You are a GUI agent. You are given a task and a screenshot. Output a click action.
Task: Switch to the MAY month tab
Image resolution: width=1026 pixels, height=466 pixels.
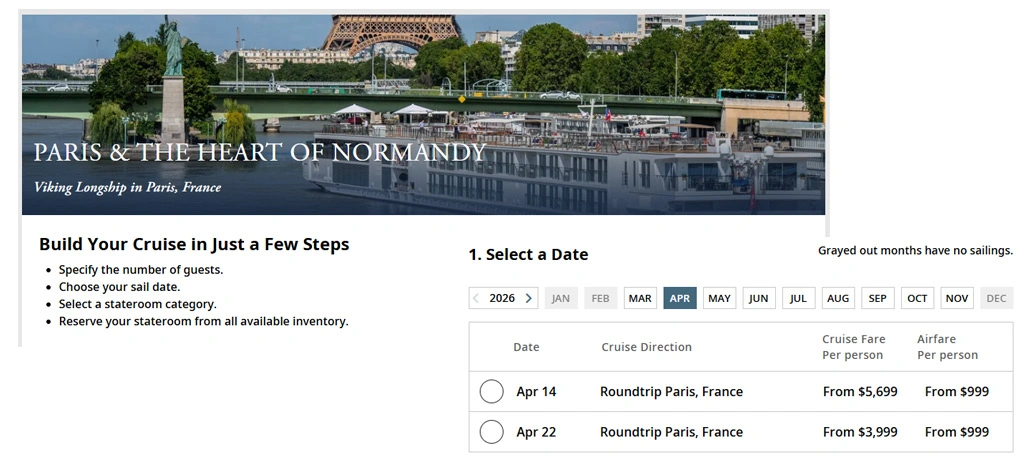click(719, 298)
